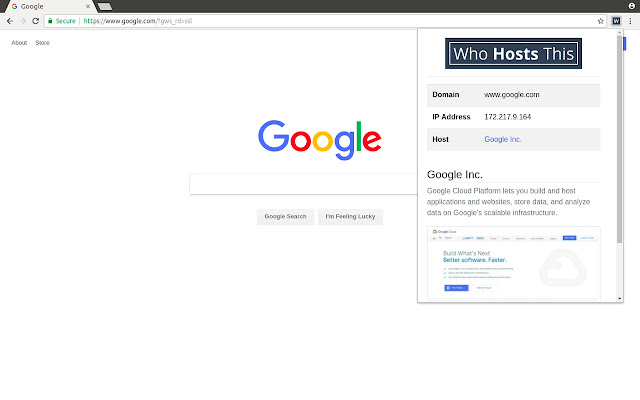This screenshot has height=400, width=640.
Task: Click the Google Search button
Action: 285,216
